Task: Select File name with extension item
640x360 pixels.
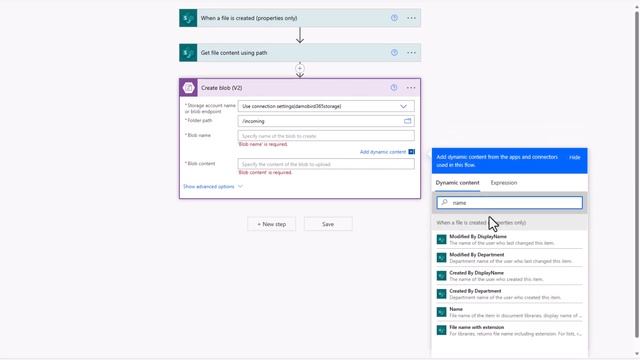Action: (x=509, y=330)
